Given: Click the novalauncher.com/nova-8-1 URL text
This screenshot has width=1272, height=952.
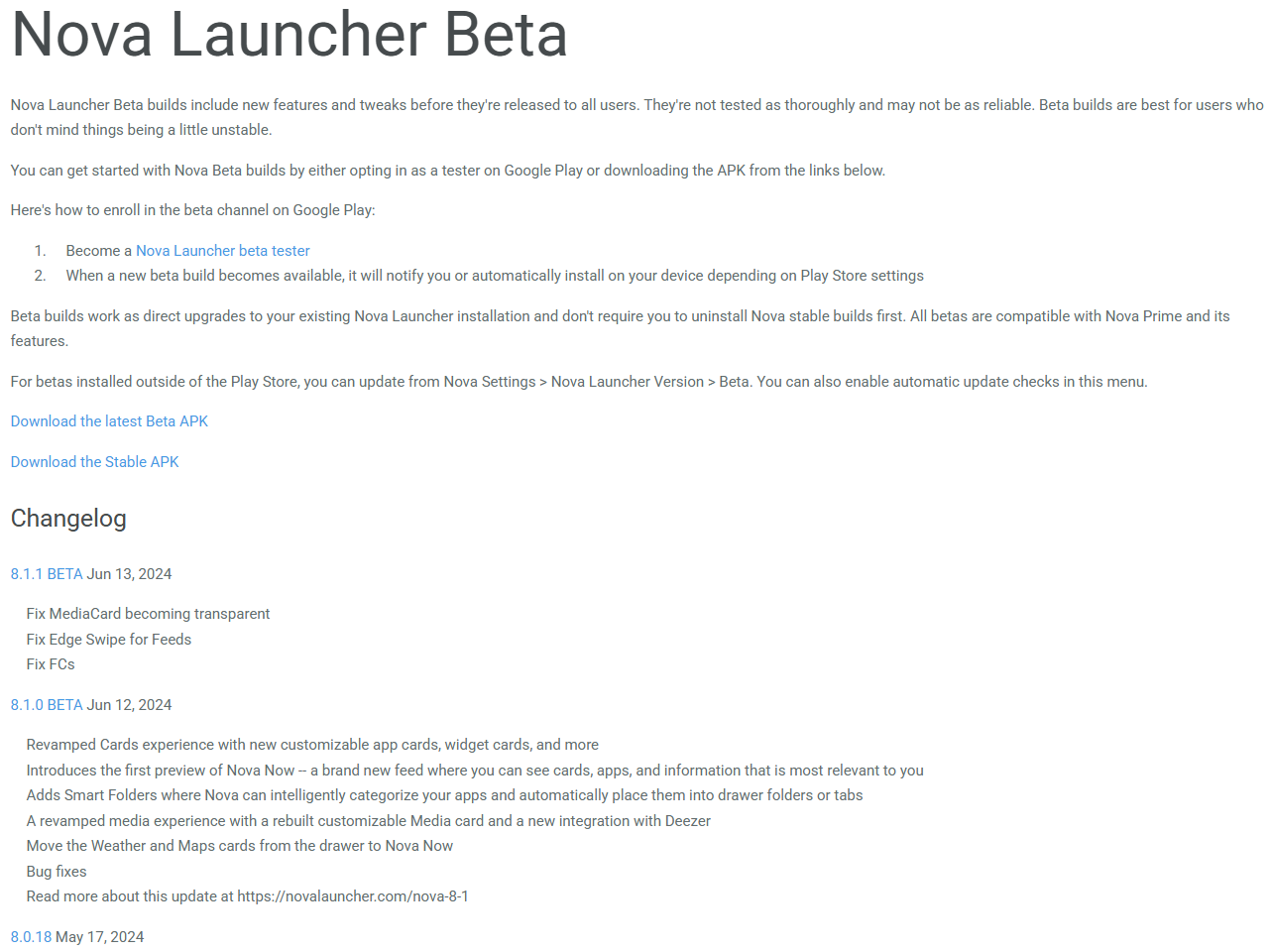Looking at the screenshot, I should [353, 896].
